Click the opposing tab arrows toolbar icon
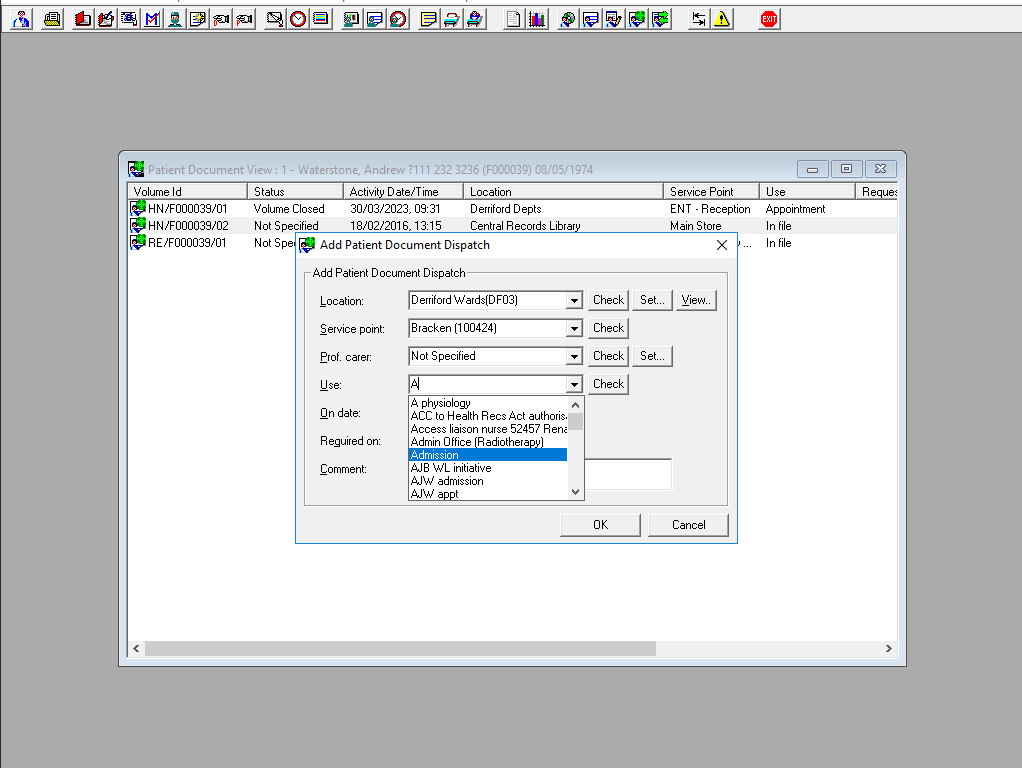The height and width of the screenshot is (768, 1022). click(x=699, y=19)
